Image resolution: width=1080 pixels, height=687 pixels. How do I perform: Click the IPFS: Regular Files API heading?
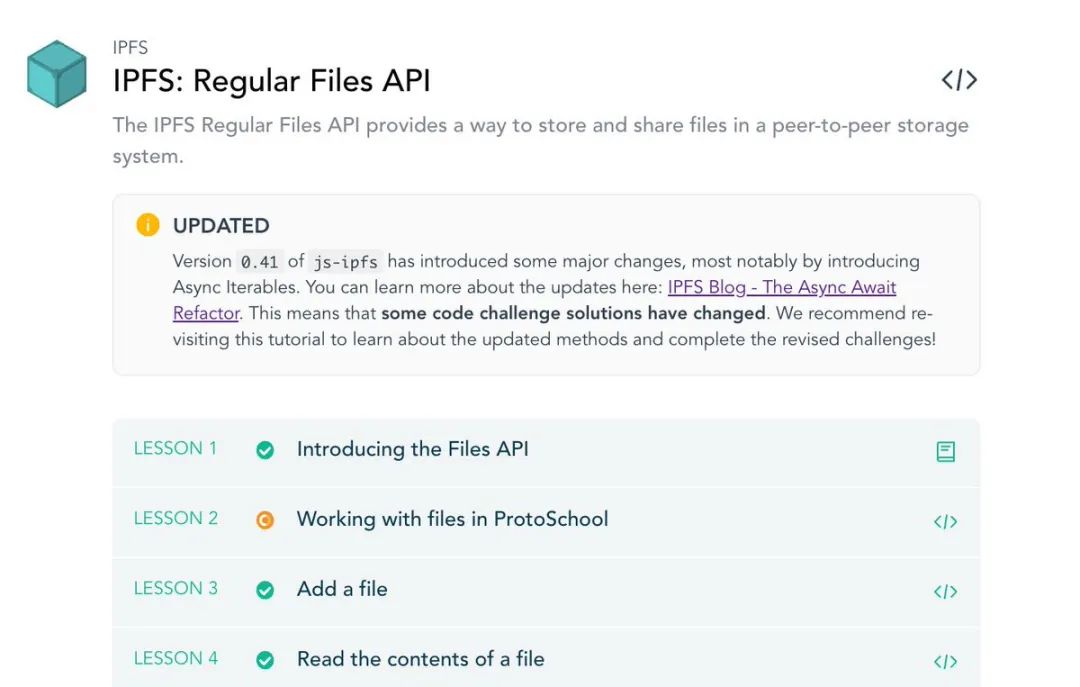point(271,81)
